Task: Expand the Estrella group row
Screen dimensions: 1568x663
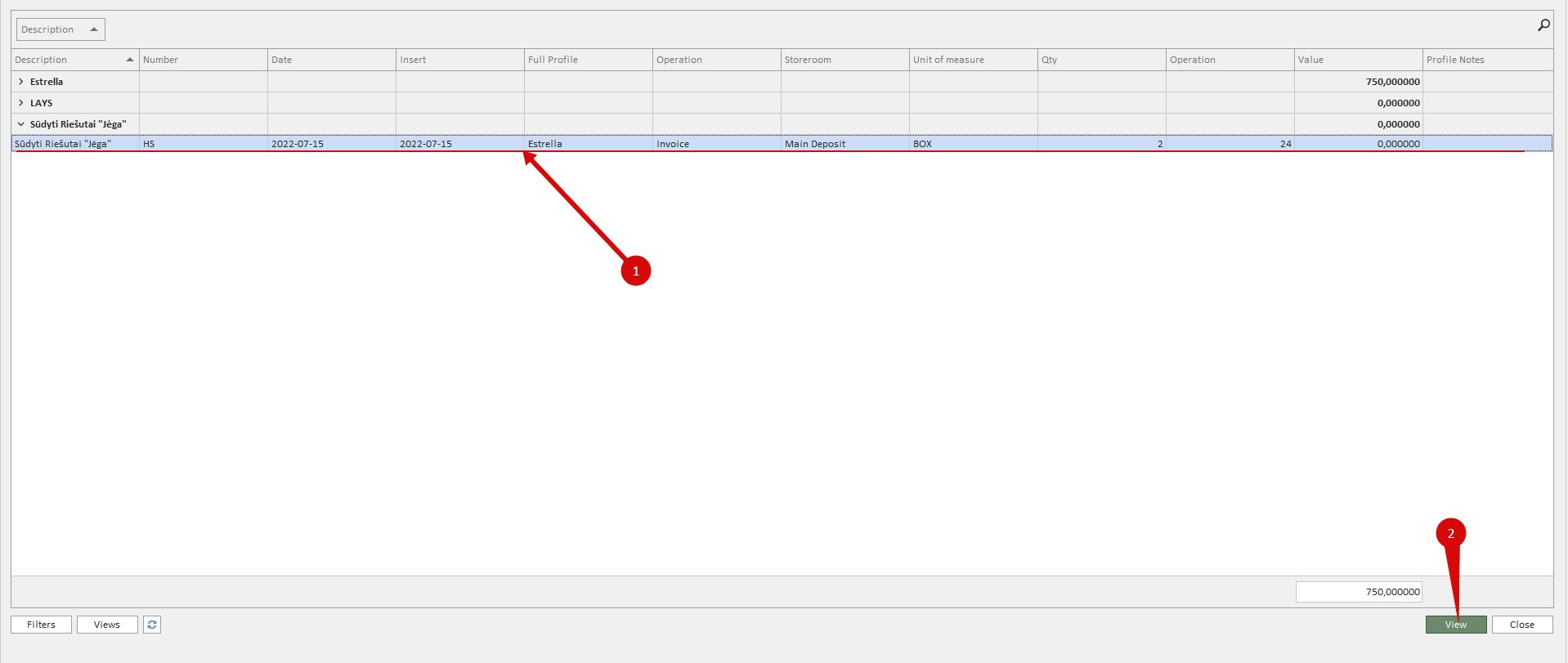Action: (21, 82)
